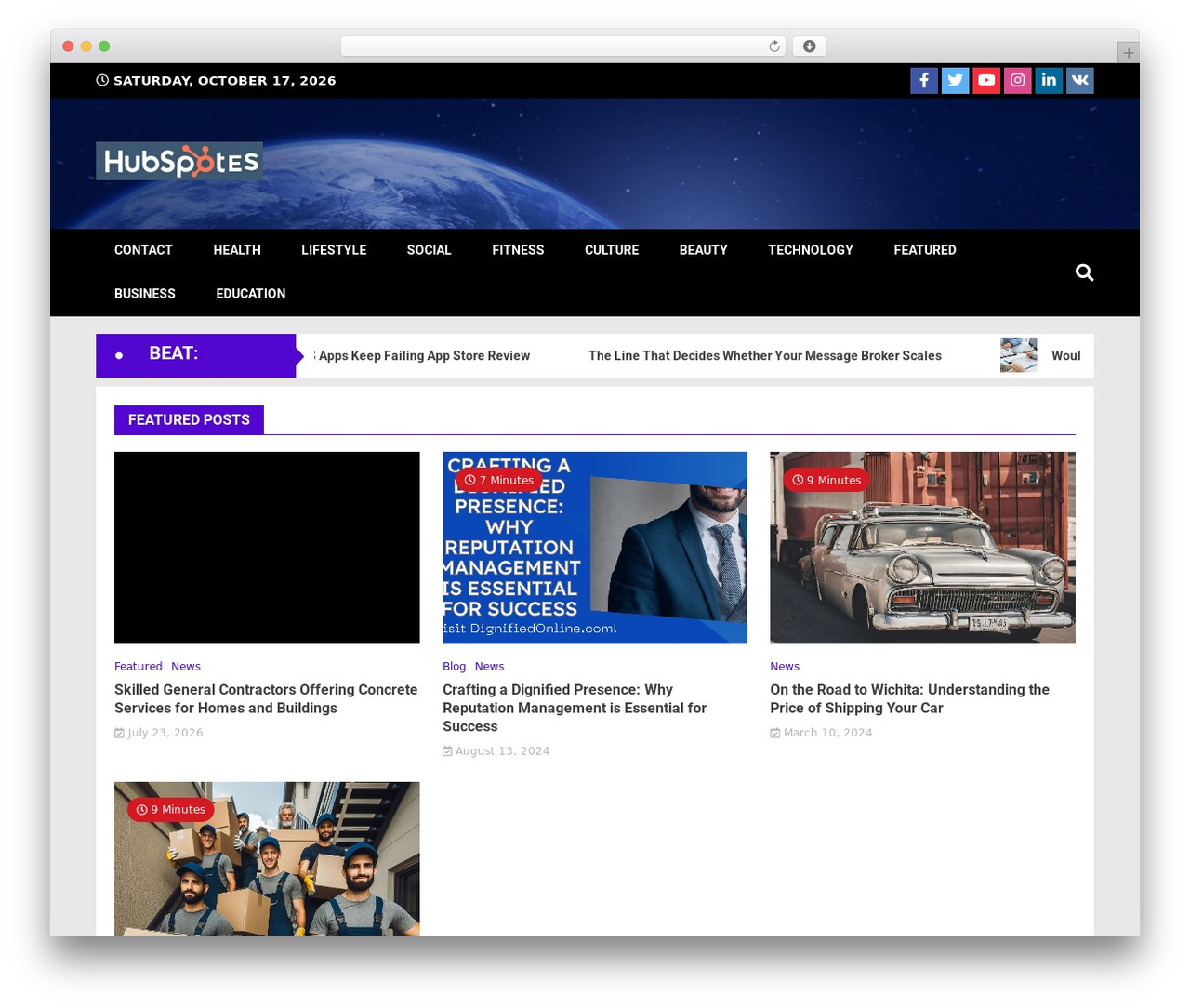Click the browser download icon

coord(810,46)
